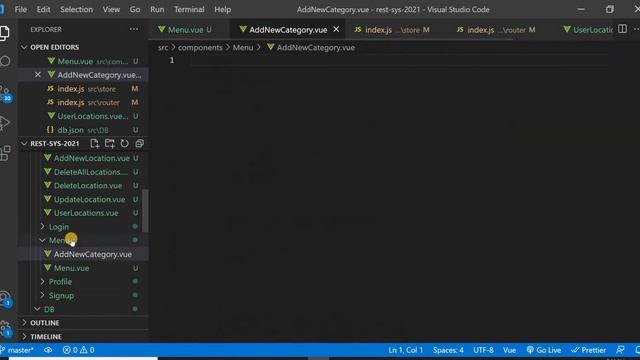Split the editor to the right

point(622,29)
